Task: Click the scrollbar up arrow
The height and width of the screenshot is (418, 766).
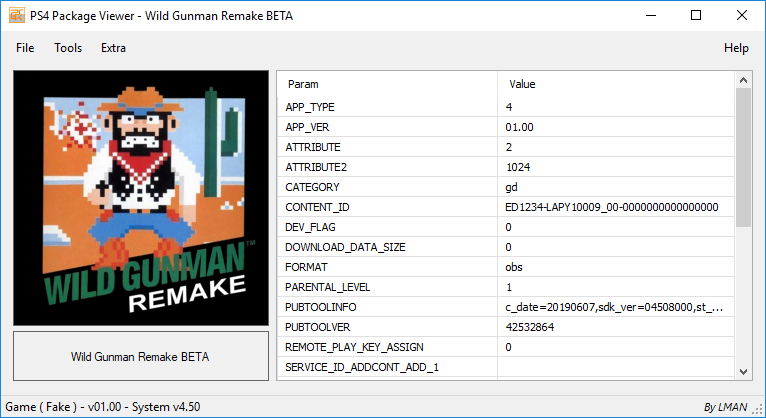Action: (x=743, y=80)
